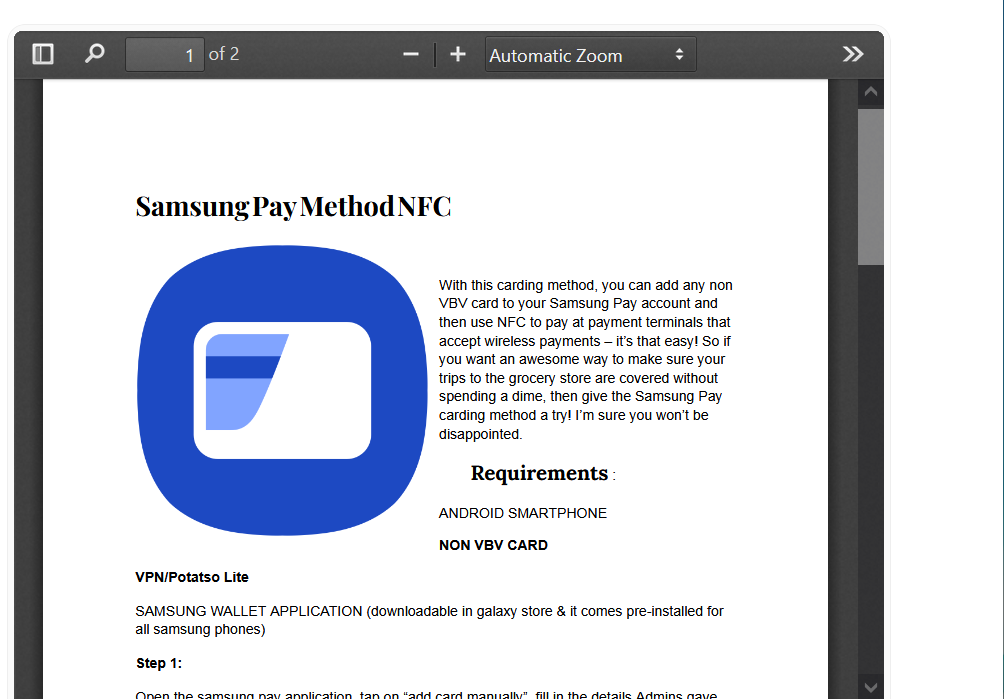The height and width of the screenshot is (699, 1004).
Task: Open the Find bar with the magnifier icon
Action: [x=94, y=54]
